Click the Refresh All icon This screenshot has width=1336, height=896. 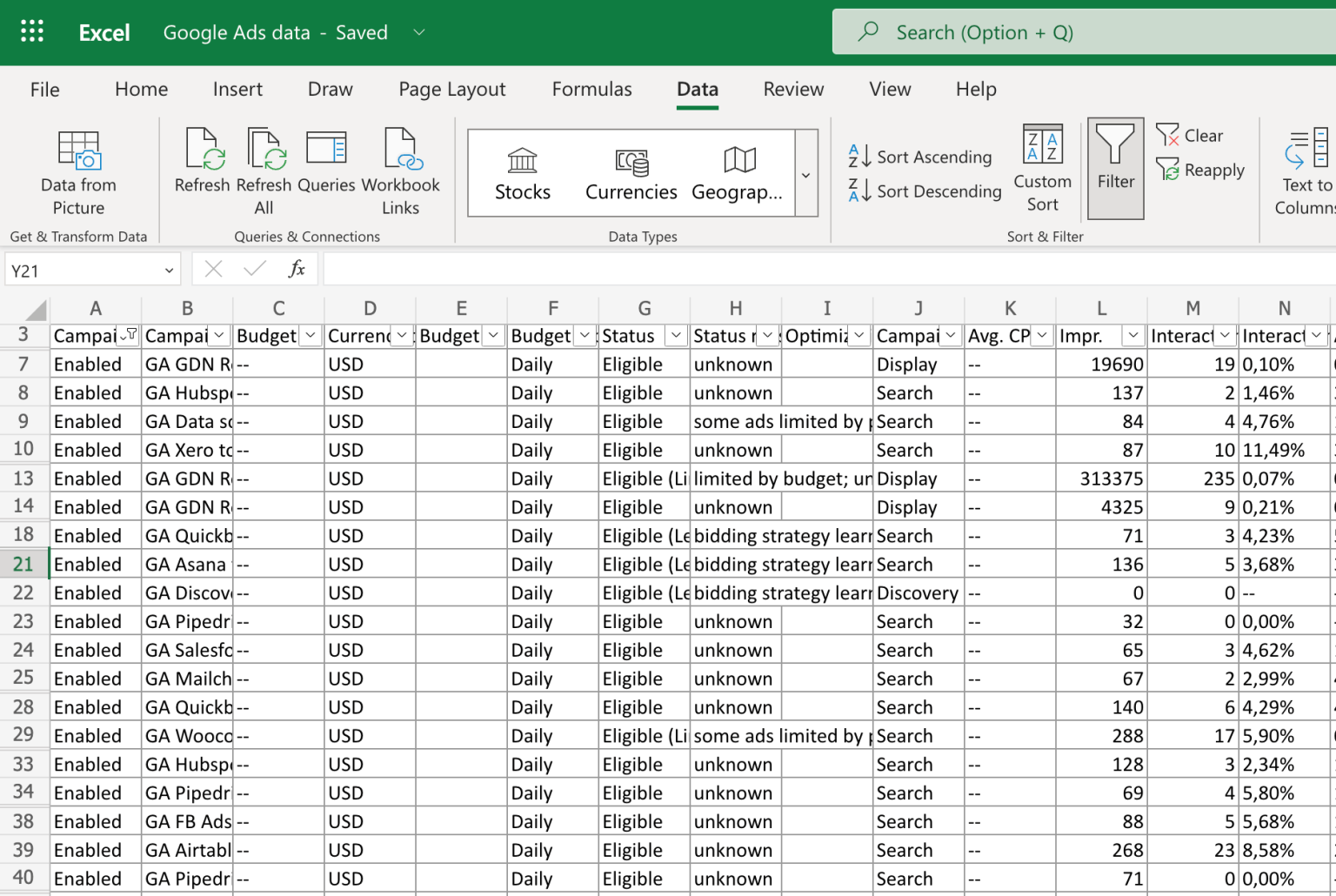pos(264,171)
